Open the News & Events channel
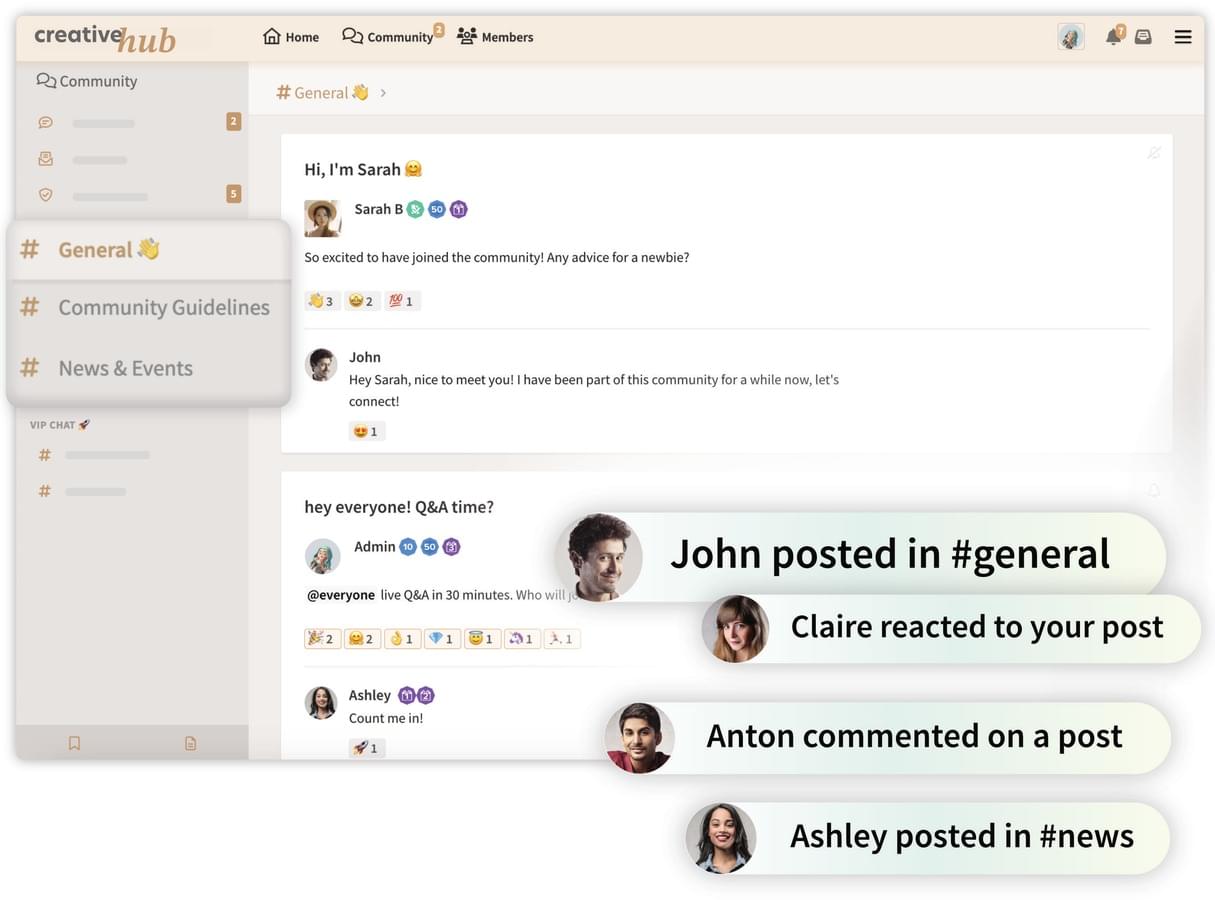The height and width of the screenshot is (900, 1215). 125,368
